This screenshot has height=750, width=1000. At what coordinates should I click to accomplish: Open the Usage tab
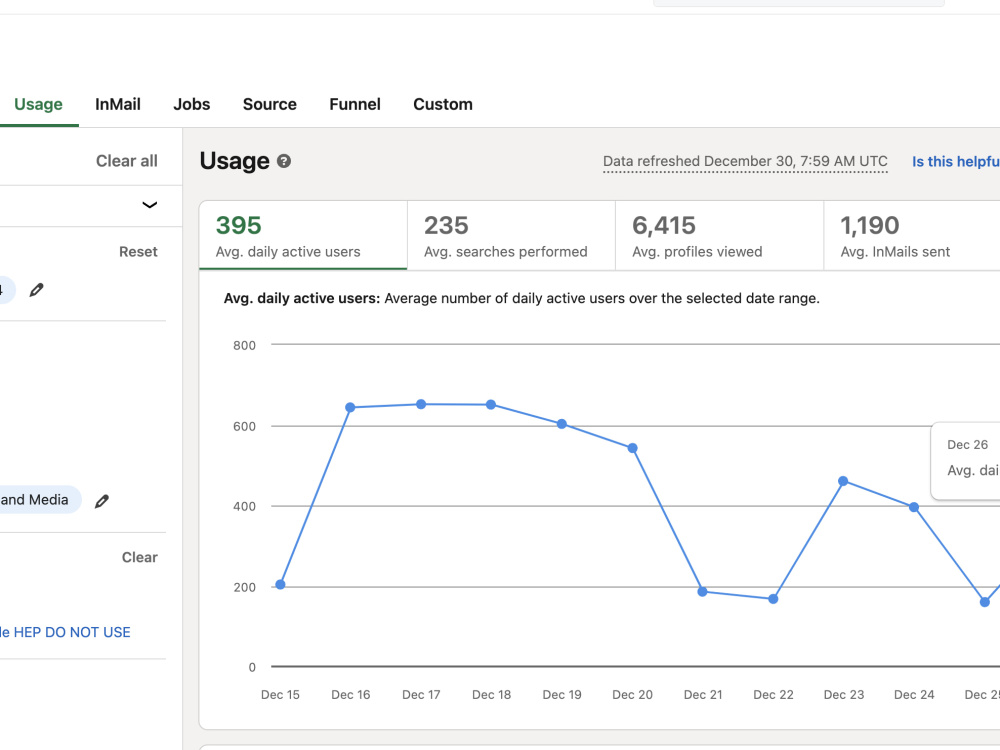click(x=38, y=104)
